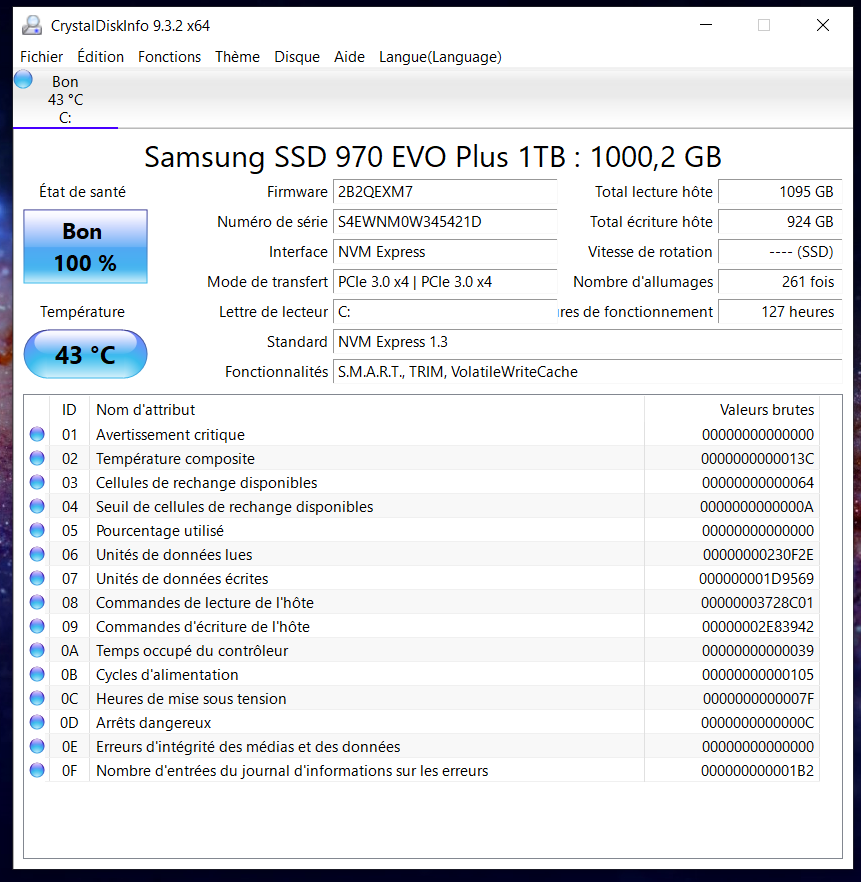Click the Standard field NVM Express 1.3
Image resolution: width=861 pixels, height=882 pixels.
click(587, 341)
